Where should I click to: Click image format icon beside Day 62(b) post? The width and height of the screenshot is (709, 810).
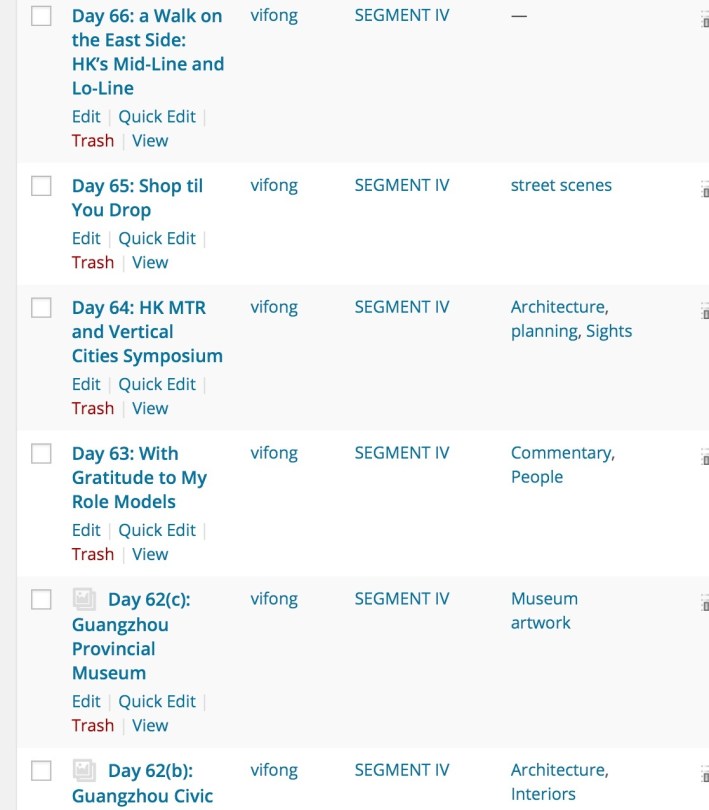point(85,770)
